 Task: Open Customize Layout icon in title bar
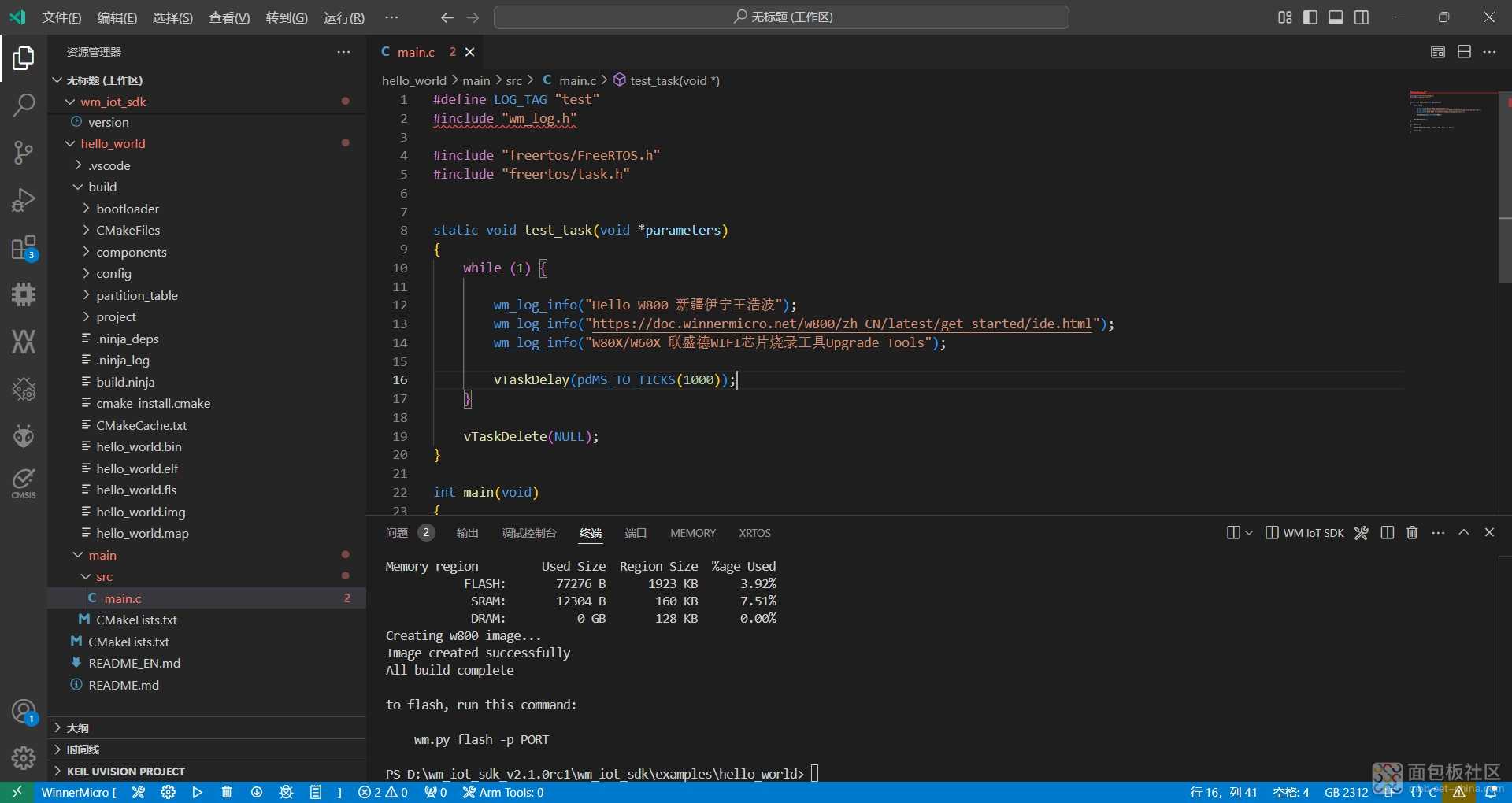click(x=1285, y=17)
